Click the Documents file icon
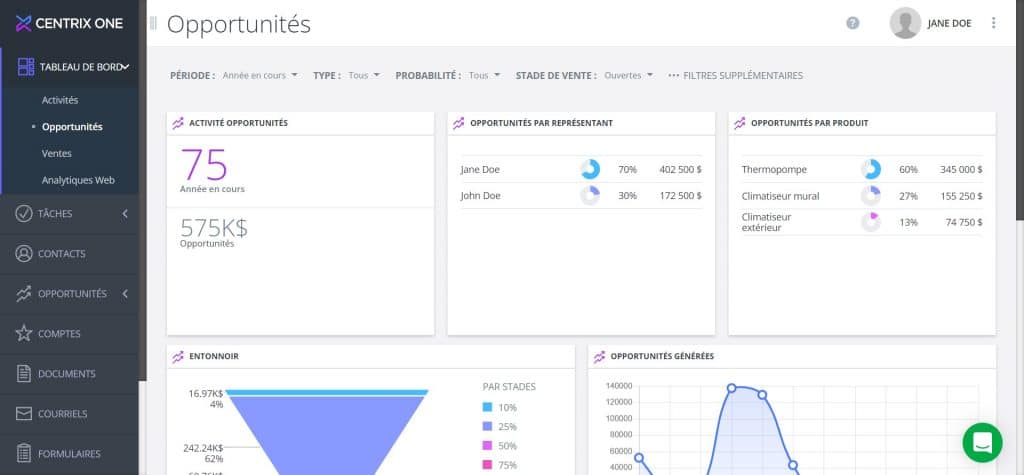This screenshot has height=475, width=1024. click(x=24, y=374)
